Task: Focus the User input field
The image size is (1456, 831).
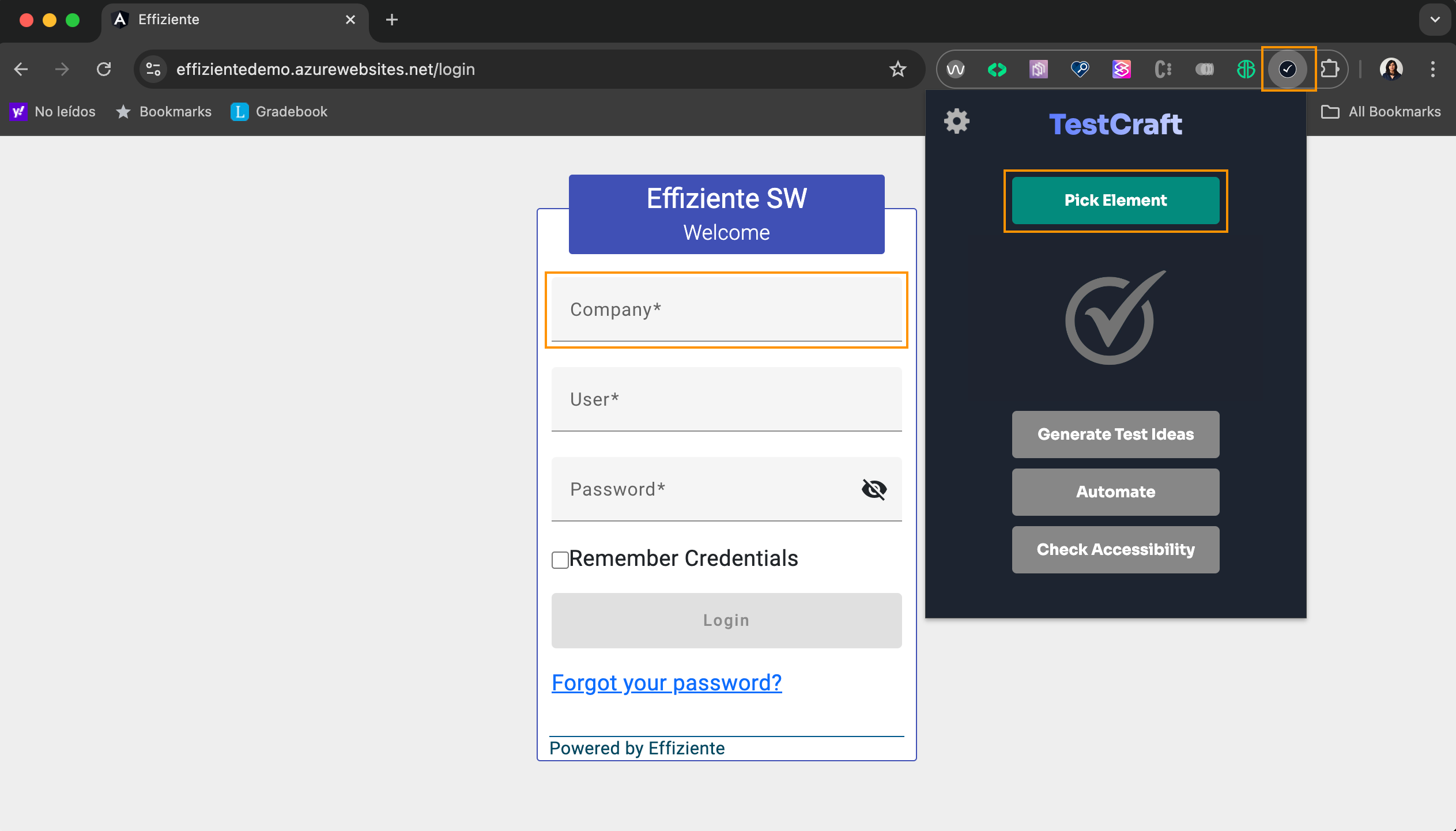Action: click(726, 399)
